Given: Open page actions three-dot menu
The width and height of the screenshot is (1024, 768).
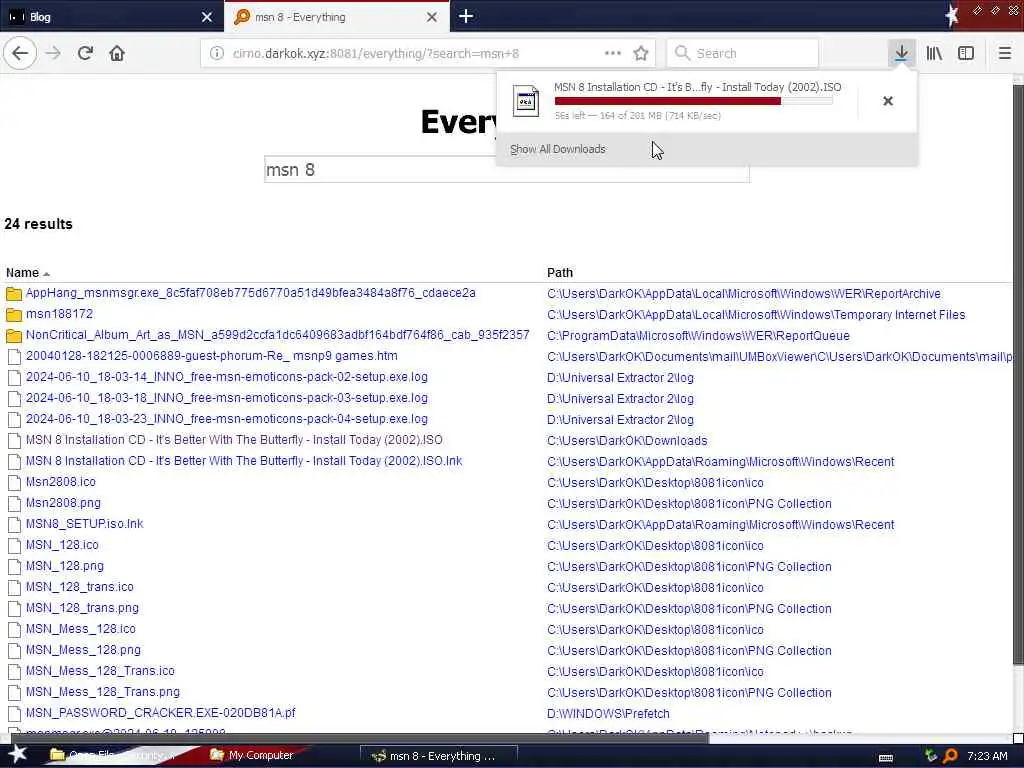Looking at the screenshot, I should pyautogui.click(x=613, y=54).
